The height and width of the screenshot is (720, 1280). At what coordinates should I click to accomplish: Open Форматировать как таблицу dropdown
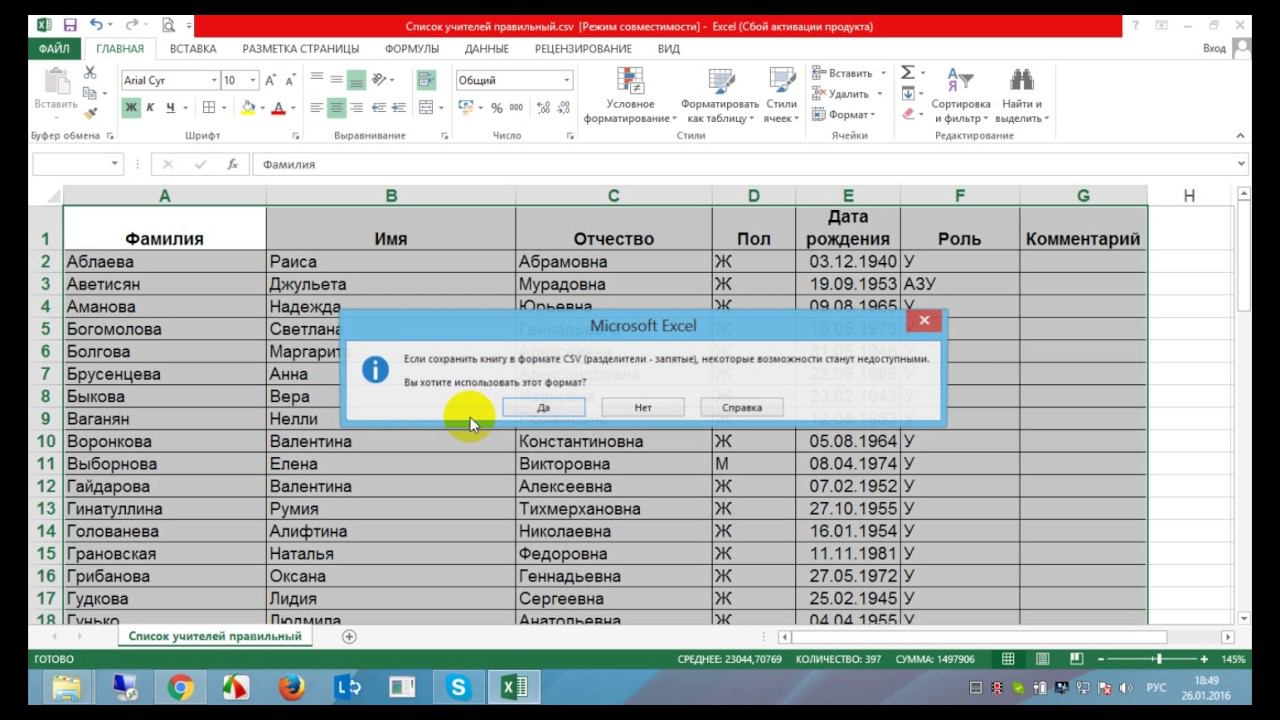[720, 96]
